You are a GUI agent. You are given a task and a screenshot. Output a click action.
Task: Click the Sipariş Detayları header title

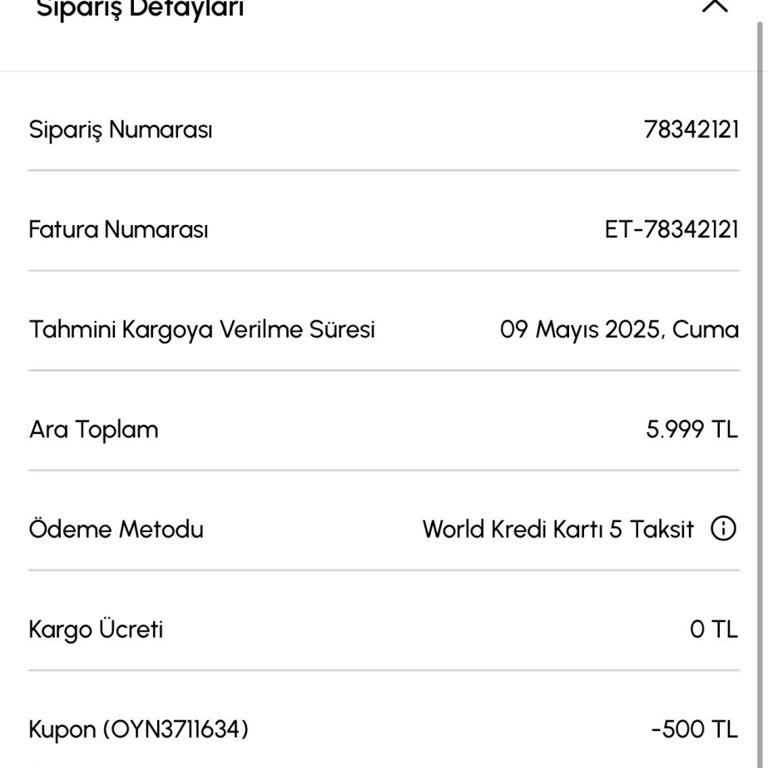point(140,8)
